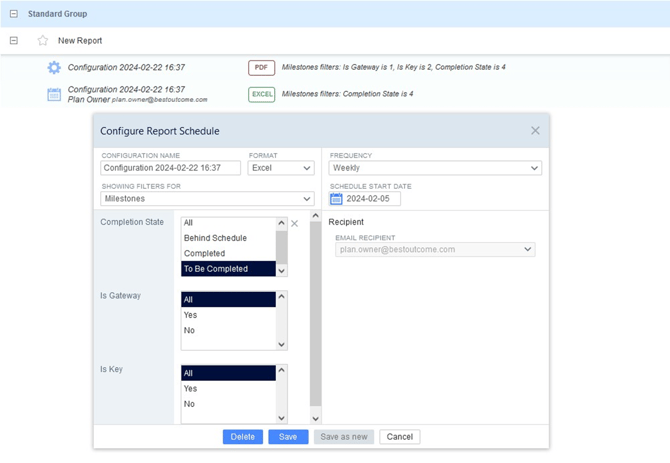Select No in the Is Key list
The image size is (670, 463).
[x=189, y=404]
